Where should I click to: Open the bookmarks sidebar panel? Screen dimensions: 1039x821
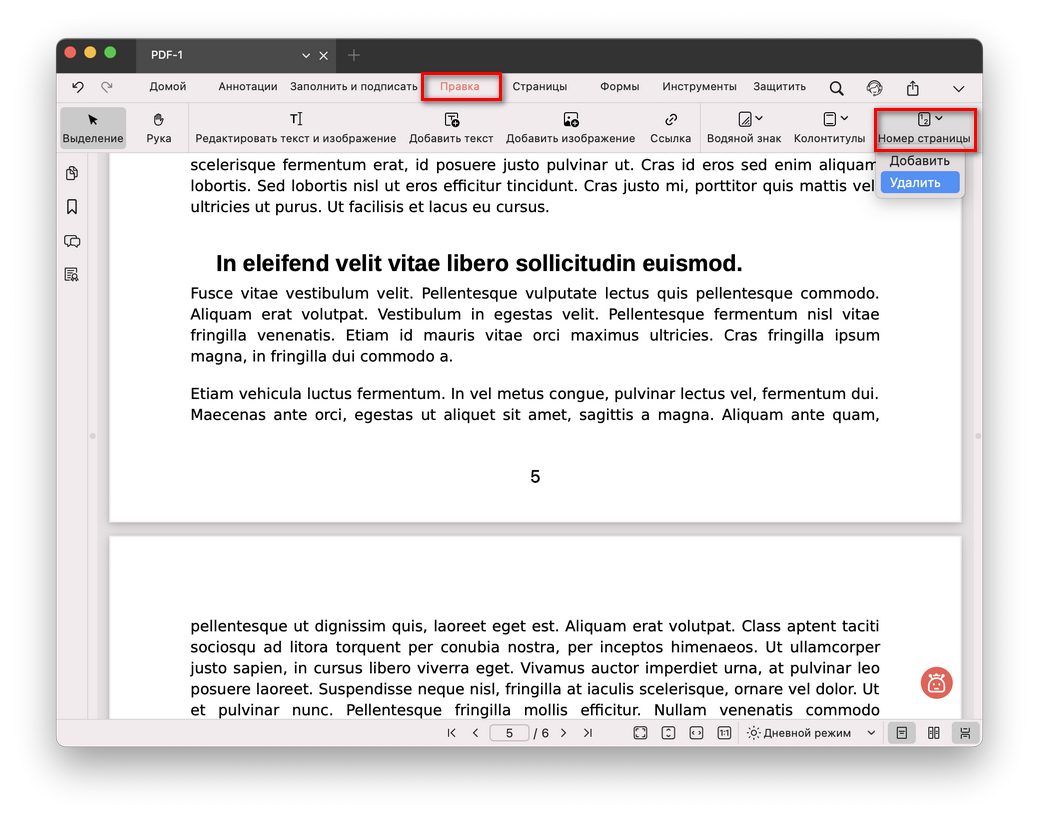coord(71,206)
